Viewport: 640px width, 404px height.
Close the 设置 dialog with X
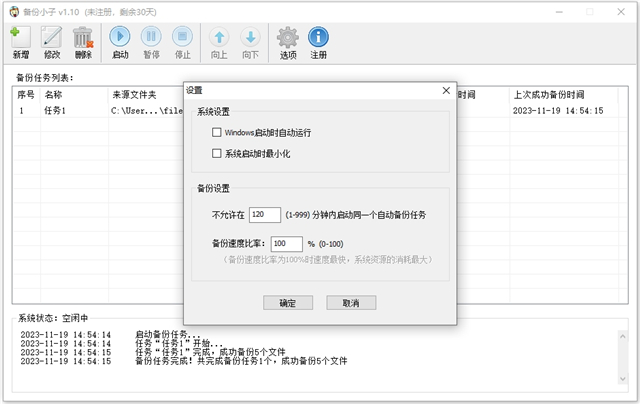(447, 90)
